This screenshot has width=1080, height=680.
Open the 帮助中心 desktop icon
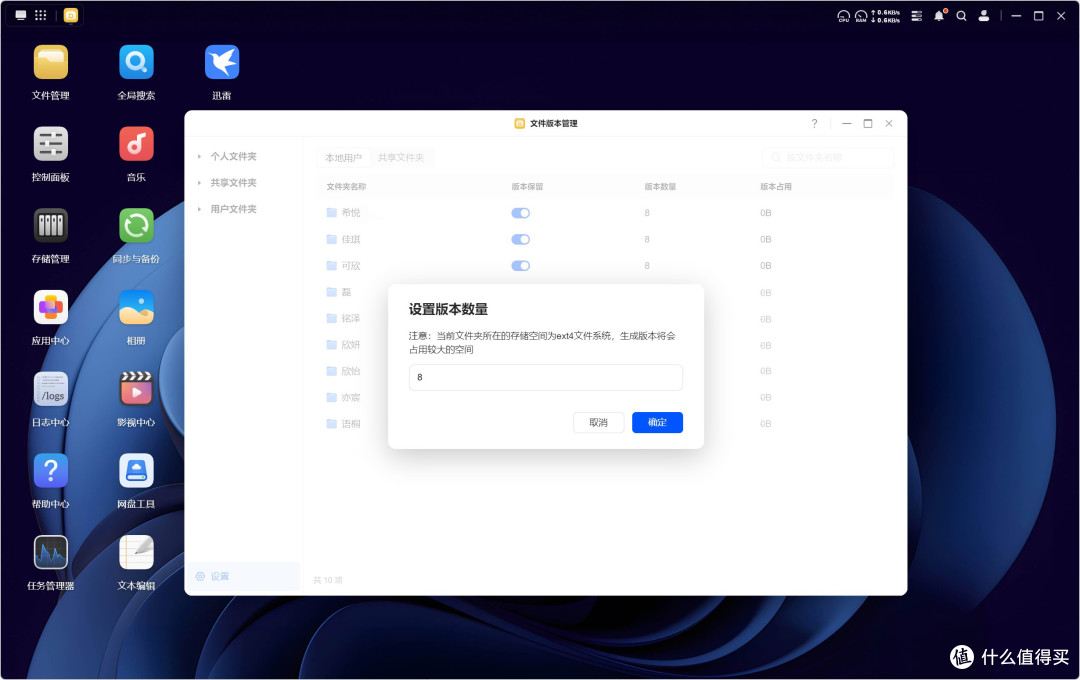click(50, 471)
